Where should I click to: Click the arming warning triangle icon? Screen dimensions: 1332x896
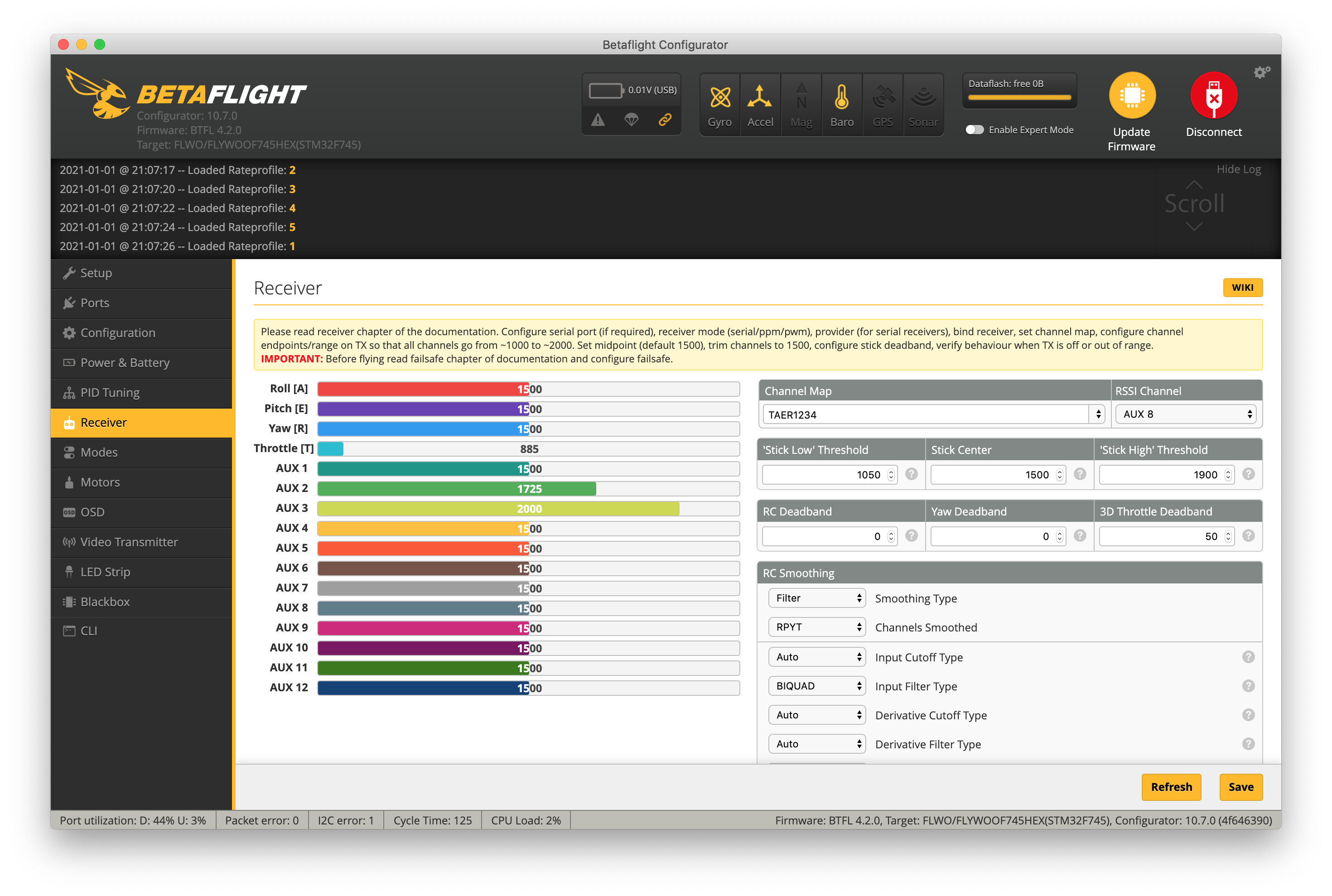pyautogui.click(x=598, y=120)
